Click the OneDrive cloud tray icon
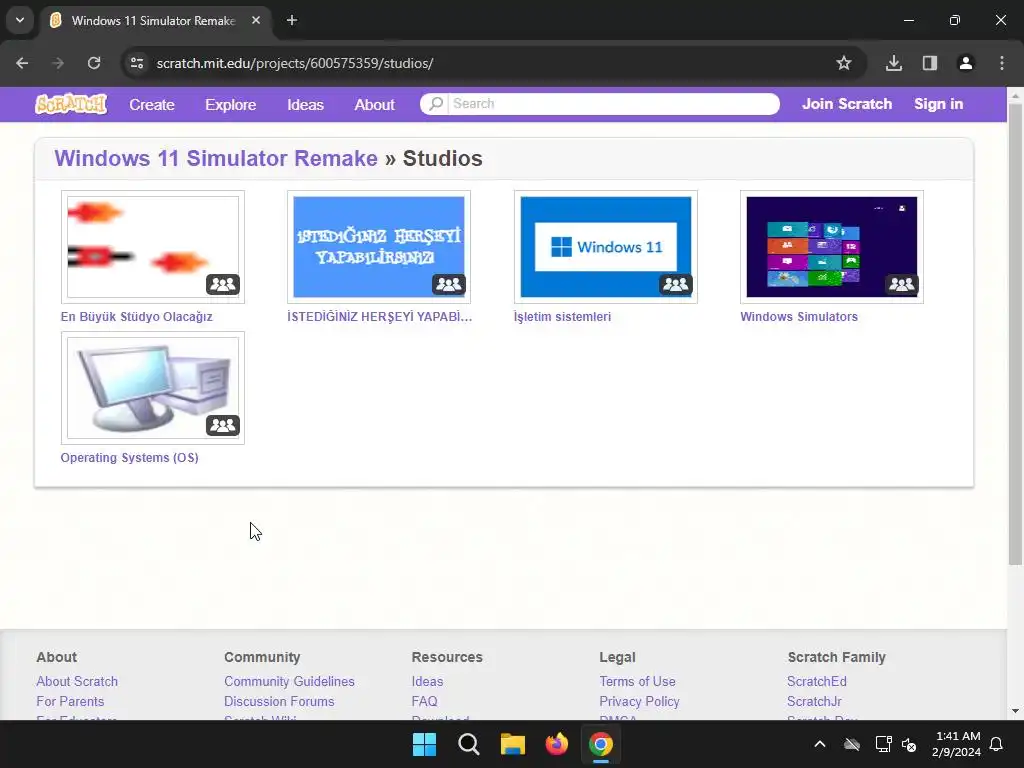 pos(852,744)
